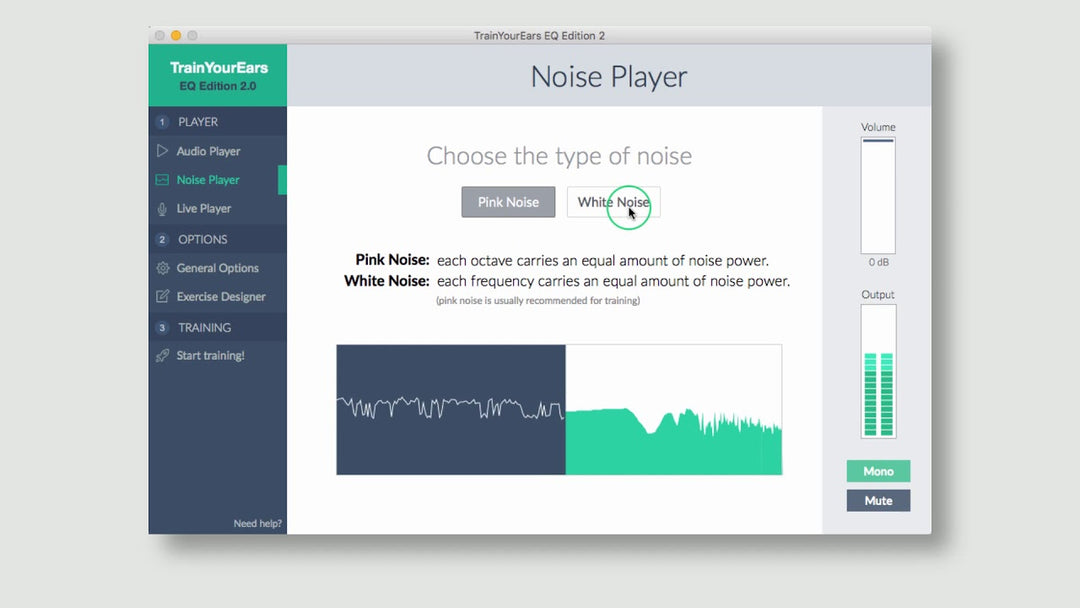Click the Output level meter
Image resolution: width=1080 pixels, height=608 pixels.
pos(878,371)
